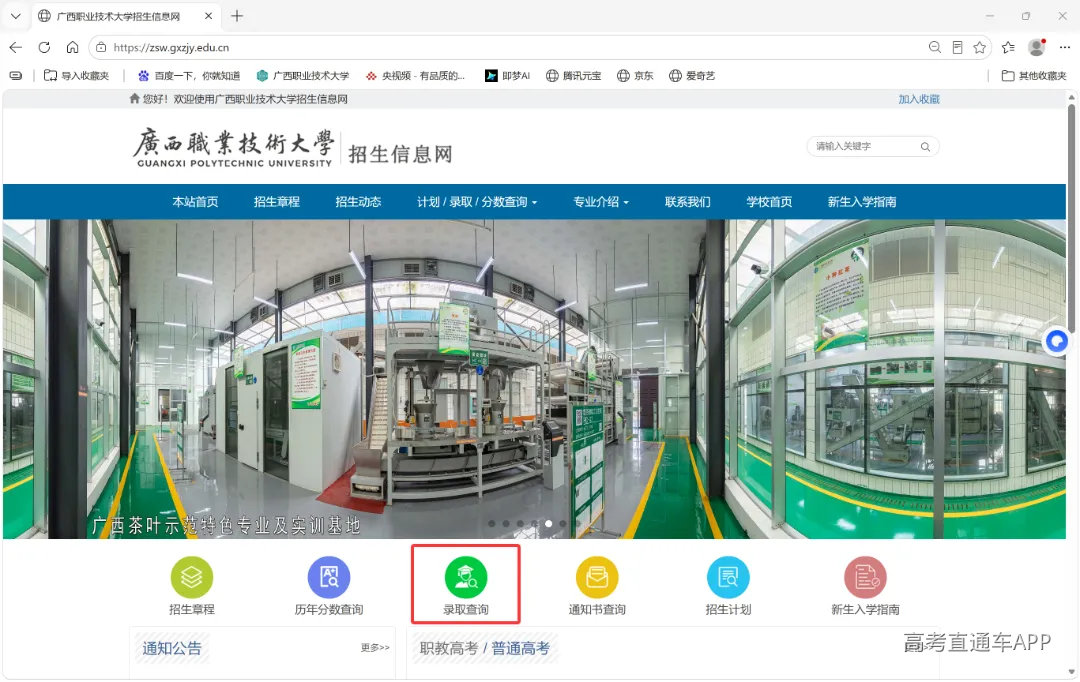This screenshot has height=682, width=1080.
Task: Click the 更多>> link beside 通知公告
Action: pyautogui.click(x=375, y=648)
